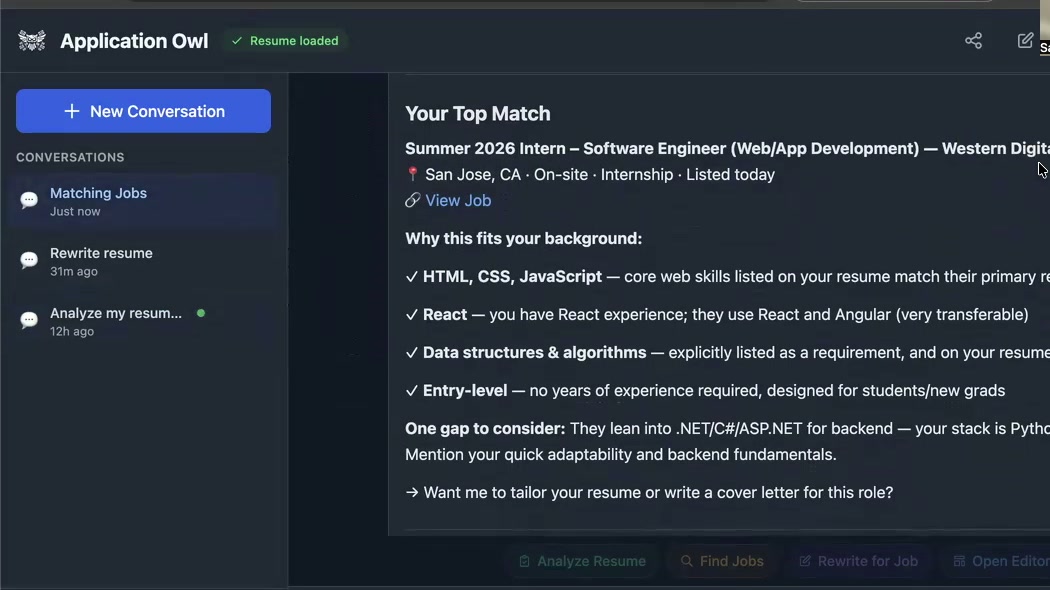Click the Find Jobs button
Viewport: 1050px width, 590px height.
click(722, 561)
